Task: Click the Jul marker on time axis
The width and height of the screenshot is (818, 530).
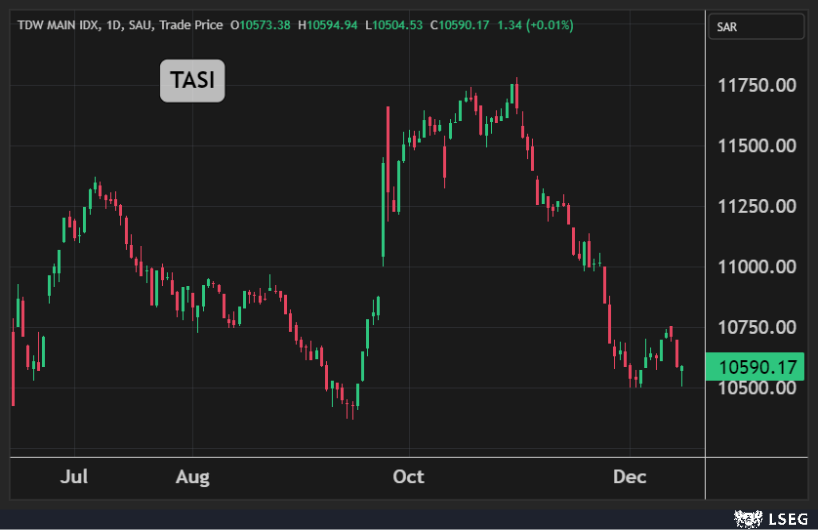Action: (74, 477)
